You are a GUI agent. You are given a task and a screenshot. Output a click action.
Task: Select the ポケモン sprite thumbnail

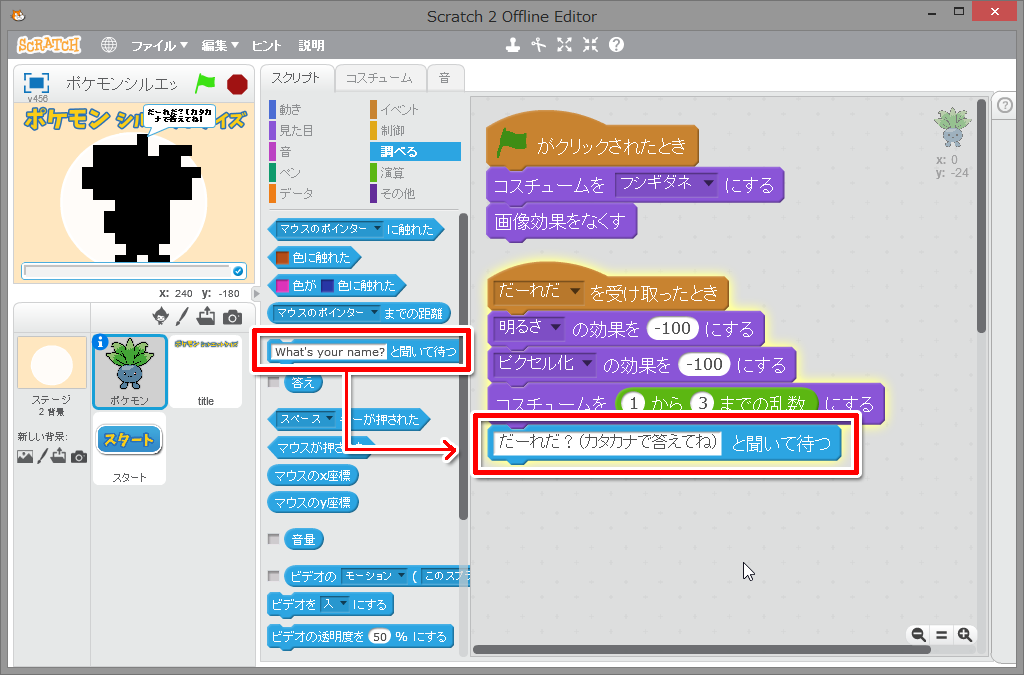pos(129,371)
